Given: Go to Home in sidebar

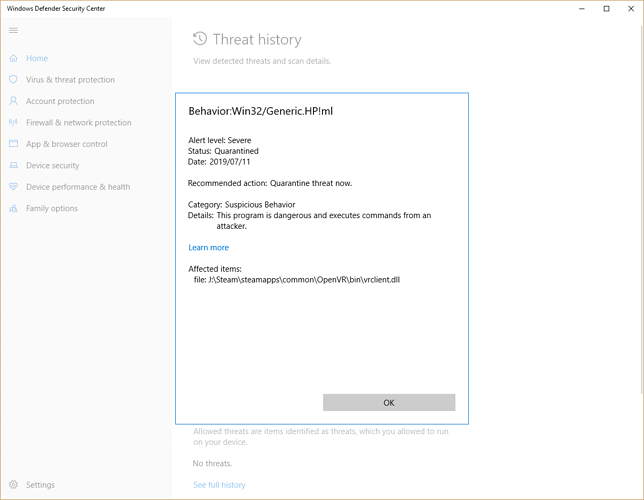Looking at the screenshot, I should coord(37,58).
